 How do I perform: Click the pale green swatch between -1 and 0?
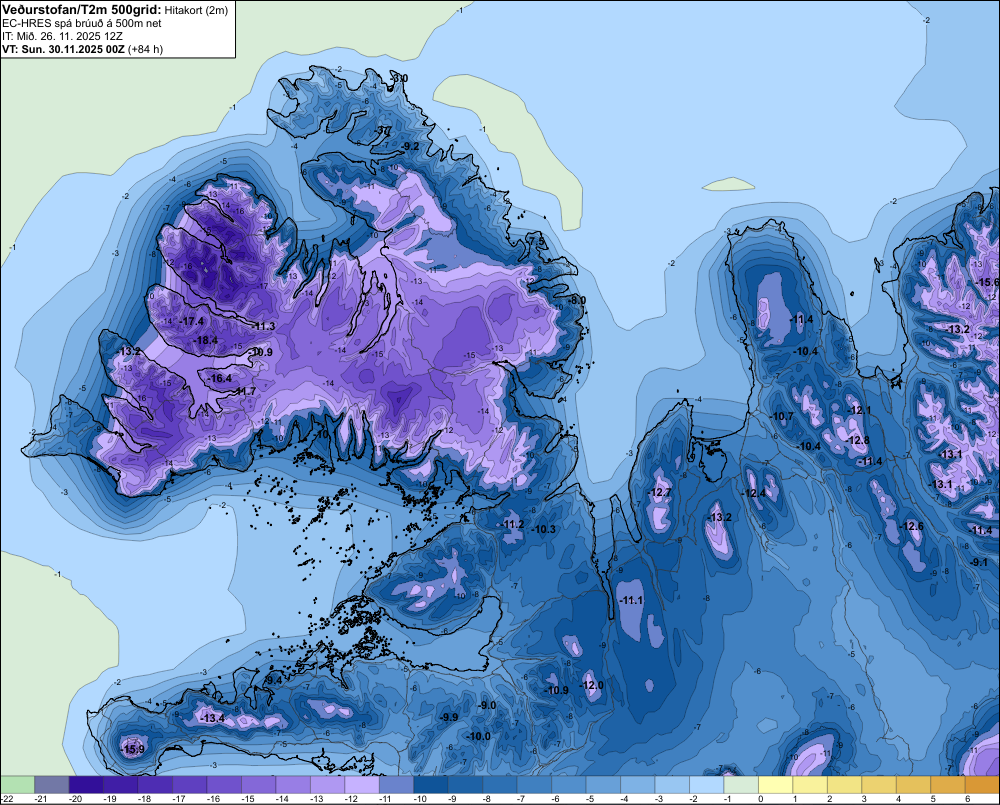click(x=740, y=784)
